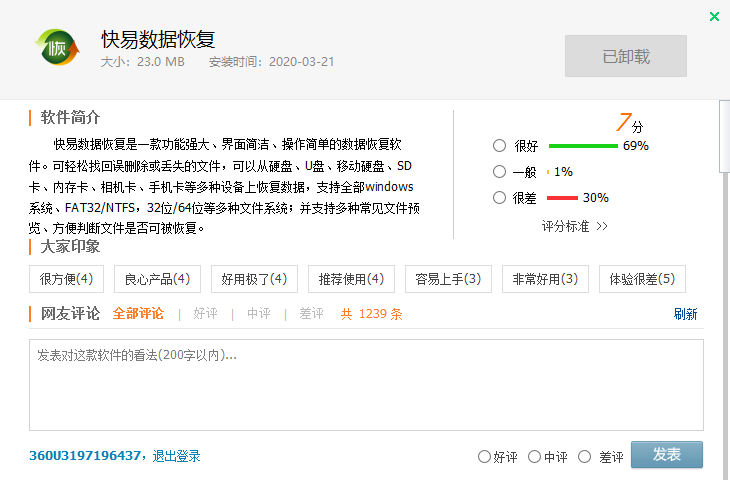Click 退出登录 link
The height and width of the screenshot is (480, 730).
point(176,456)
